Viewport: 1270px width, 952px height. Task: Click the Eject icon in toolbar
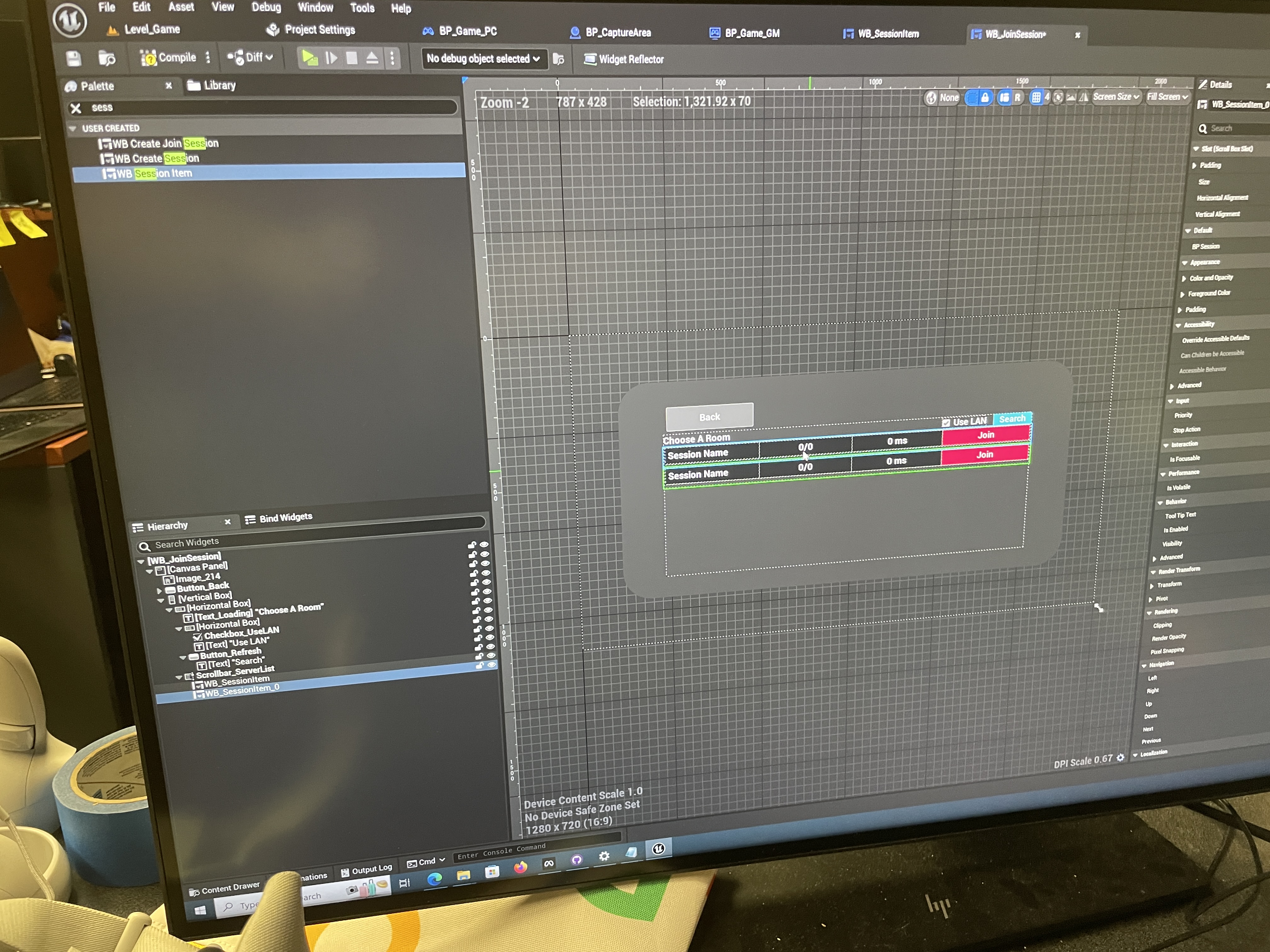click(x=372, y=58)
